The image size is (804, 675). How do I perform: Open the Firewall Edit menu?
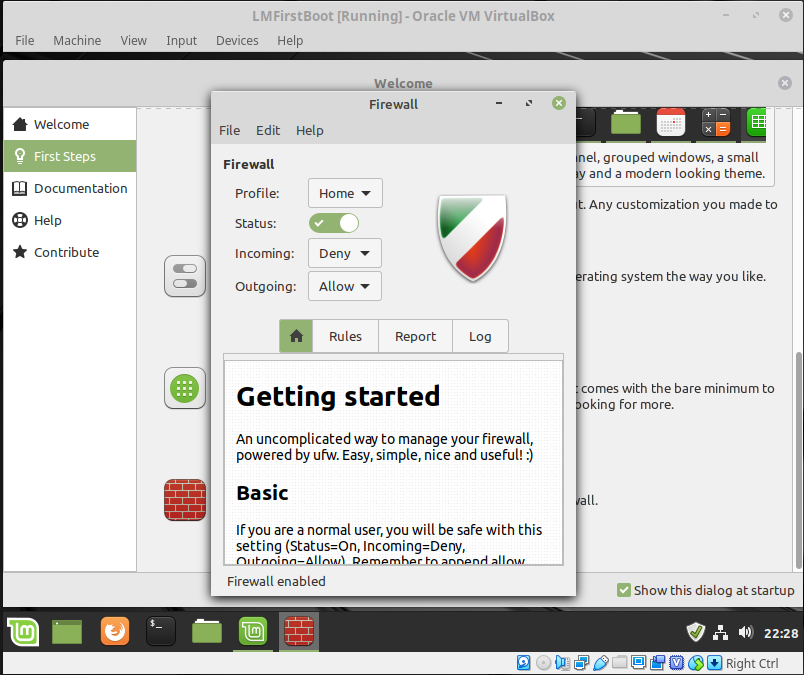pos(268,130)
